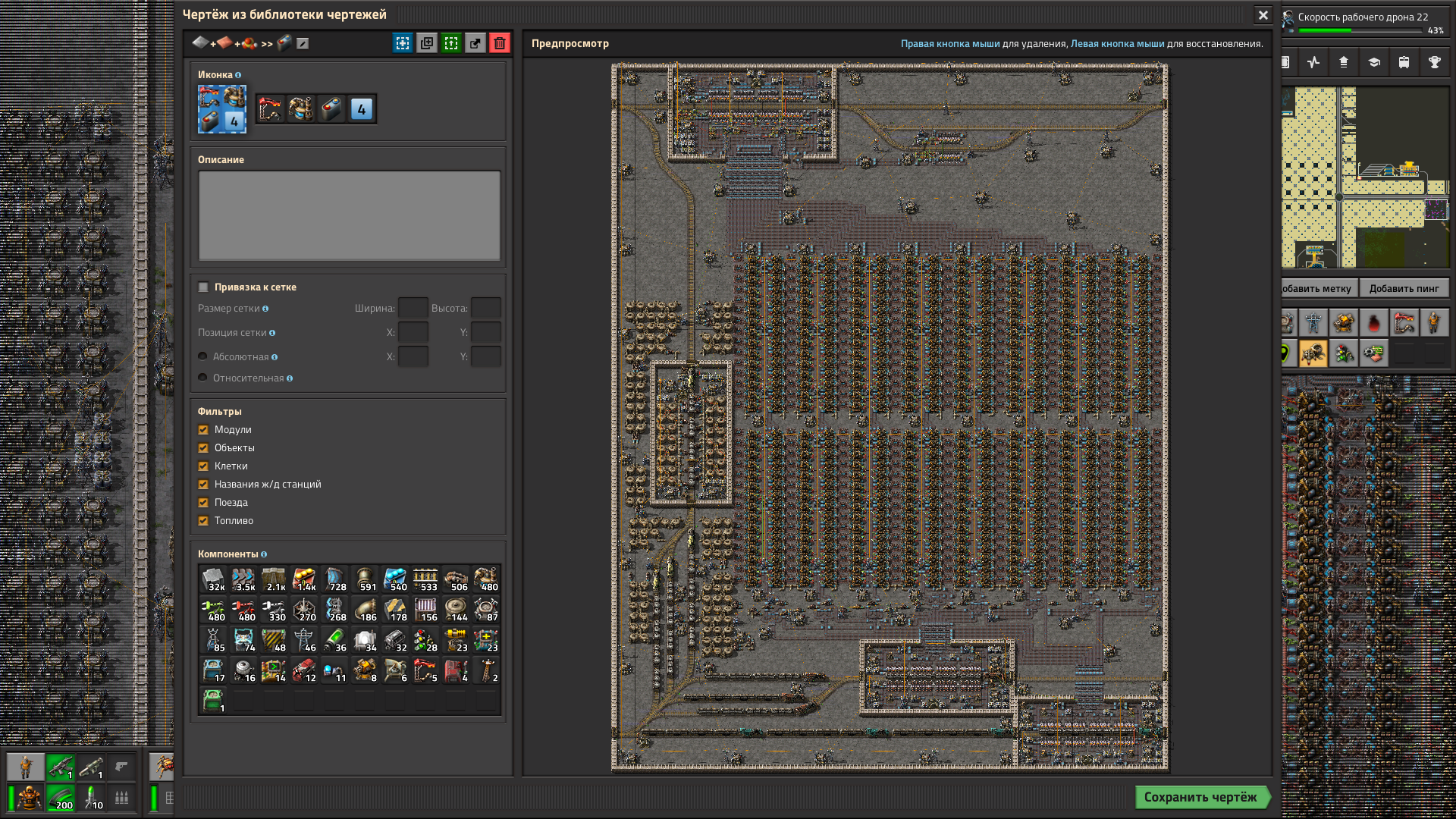Untick the Объекты filter checkbox
The height and width of the screenshot is (819, 1456).
[x=203, y=448]
